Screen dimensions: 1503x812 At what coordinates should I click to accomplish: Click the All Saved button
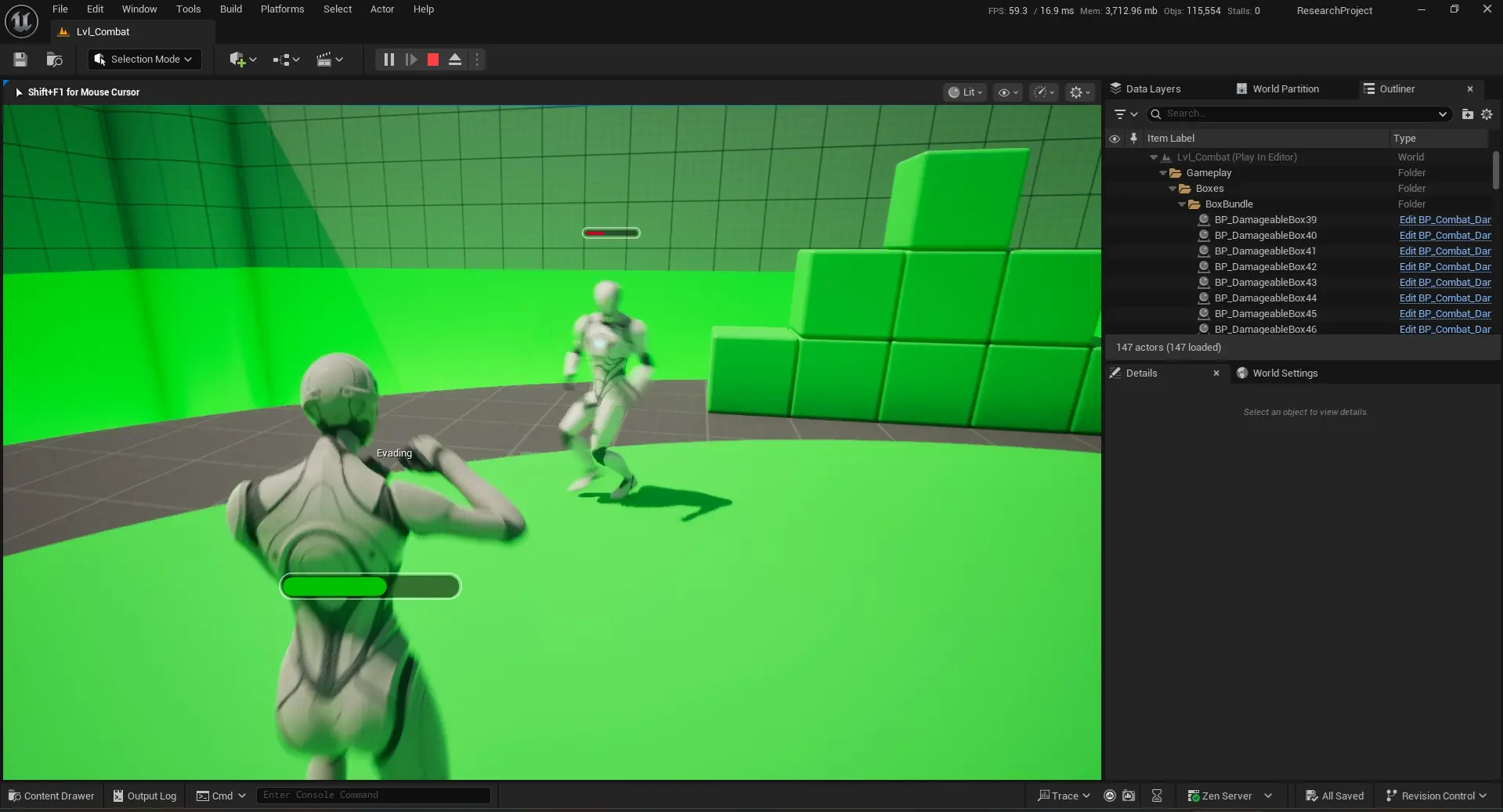(x=1335, y=796)
